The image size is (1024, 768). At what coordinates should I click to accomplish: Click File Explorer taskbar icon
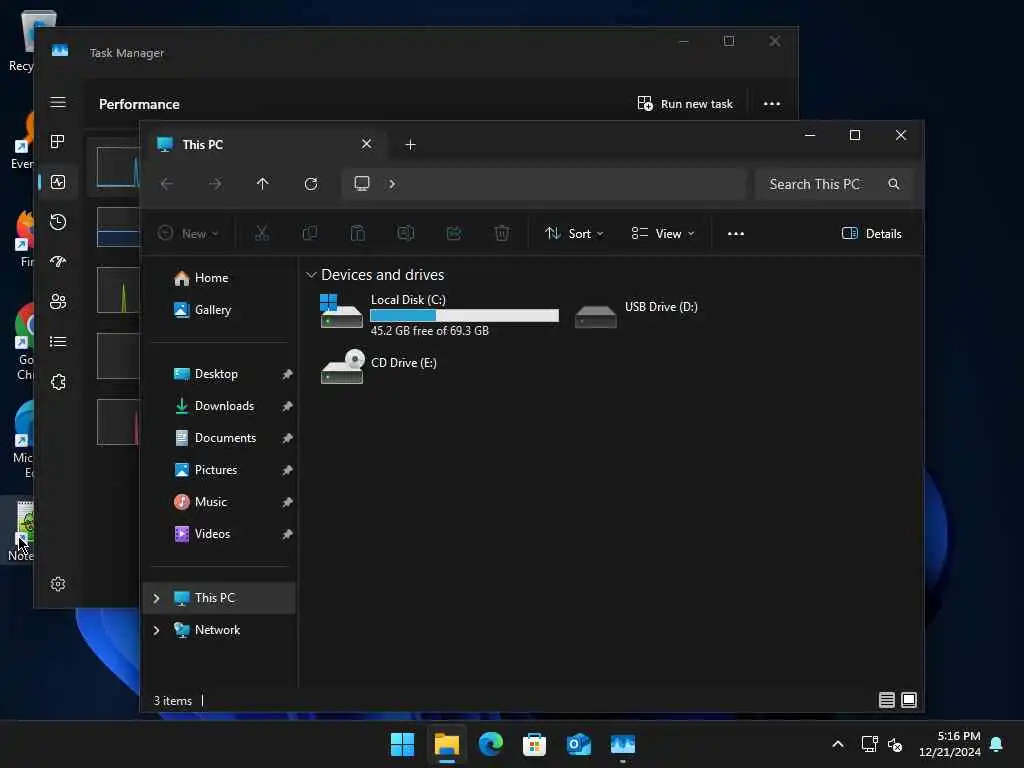tap(447, 744)
